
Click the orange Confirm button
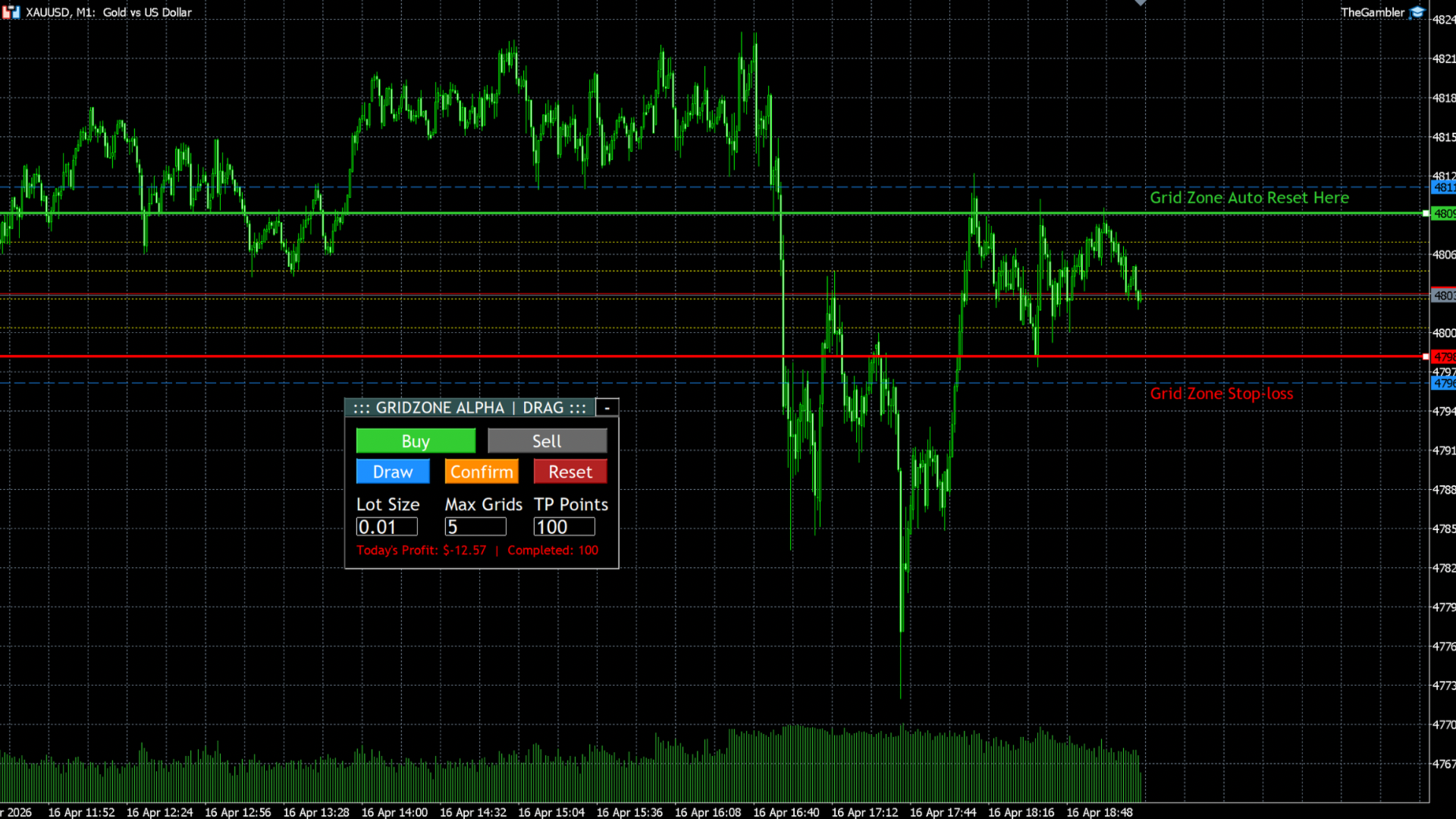pyautogui.click(x=482, y=472)
